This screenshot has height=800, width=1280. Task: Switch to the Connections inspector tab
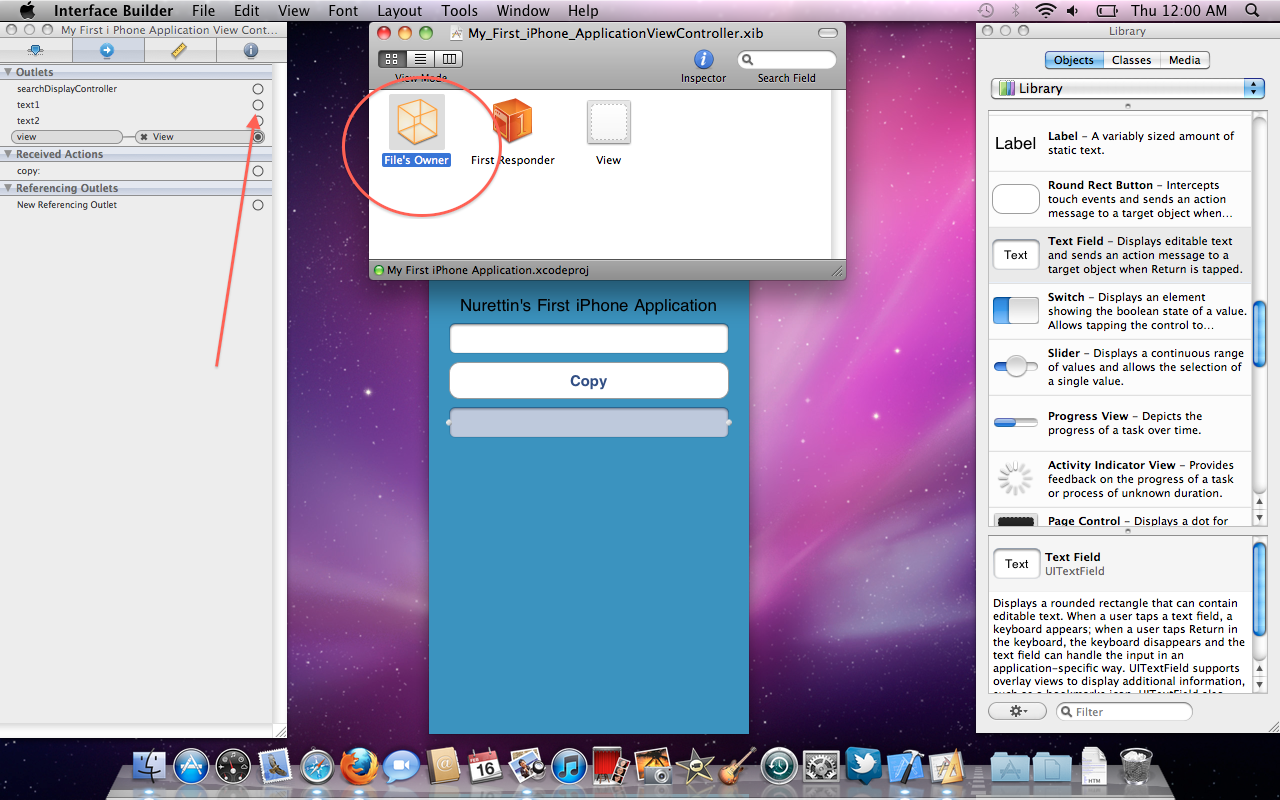point(108,50)
